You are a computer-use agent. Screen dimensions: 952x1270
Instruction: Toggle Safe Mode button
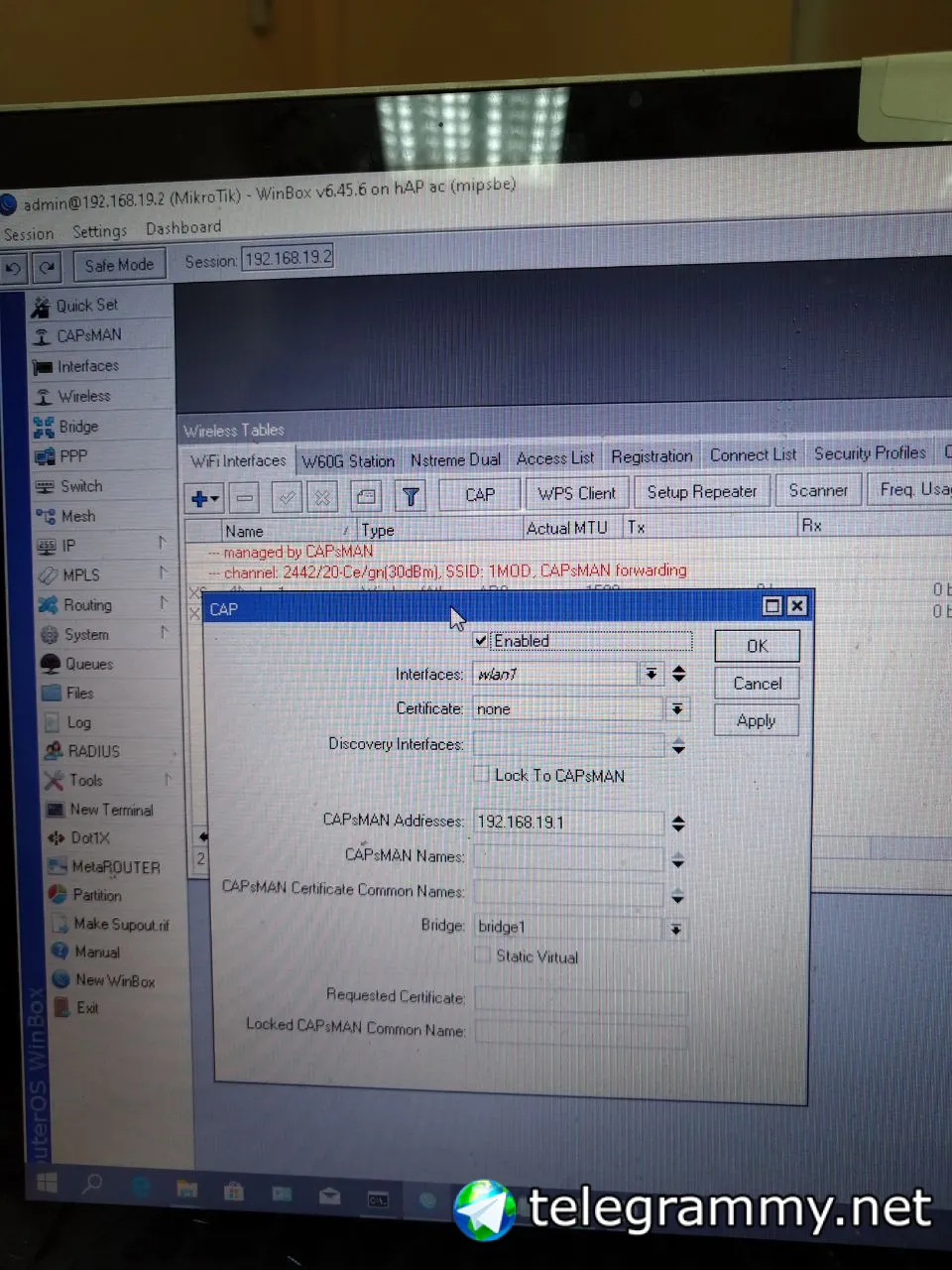pos(119,265)
